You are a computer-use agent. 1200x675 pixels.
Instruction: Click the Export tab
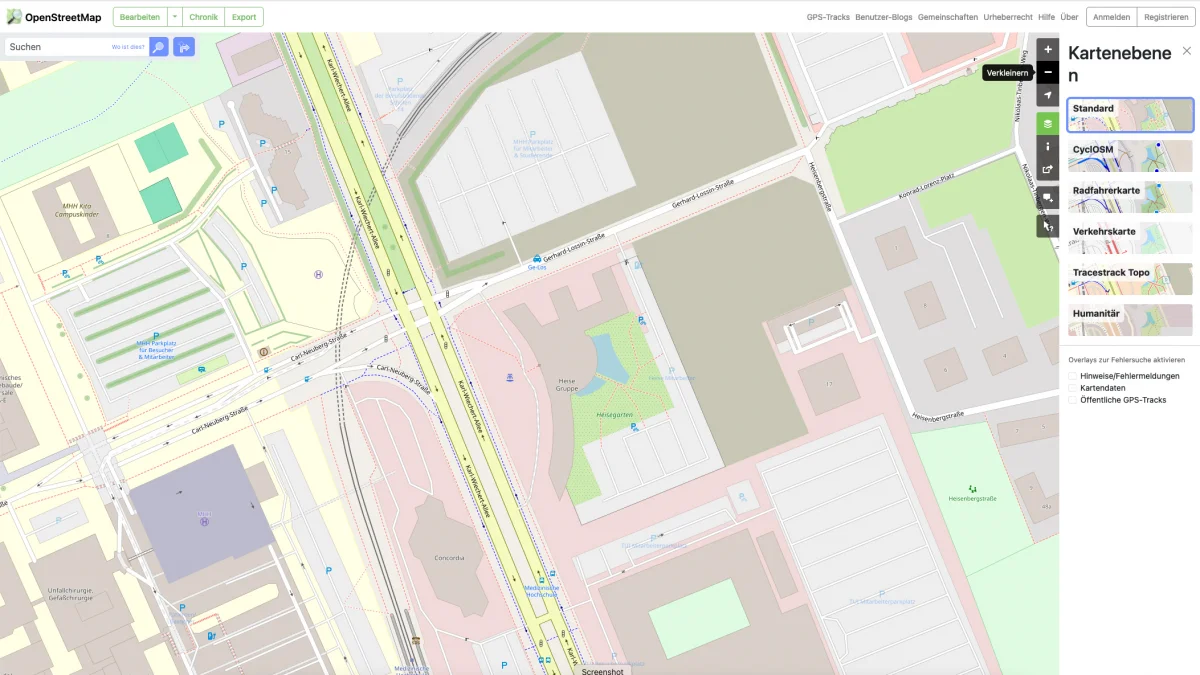243,17
